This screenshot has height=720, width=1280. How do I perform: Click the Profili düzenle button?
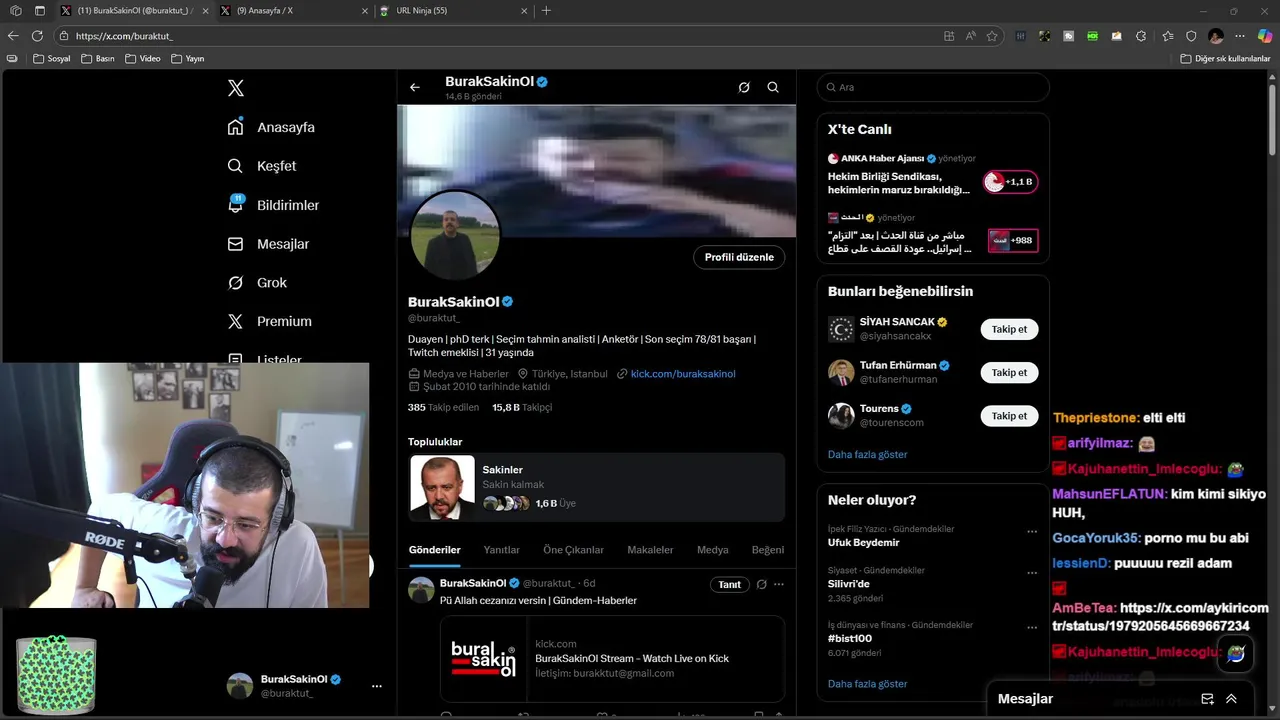tap(739, 257)
